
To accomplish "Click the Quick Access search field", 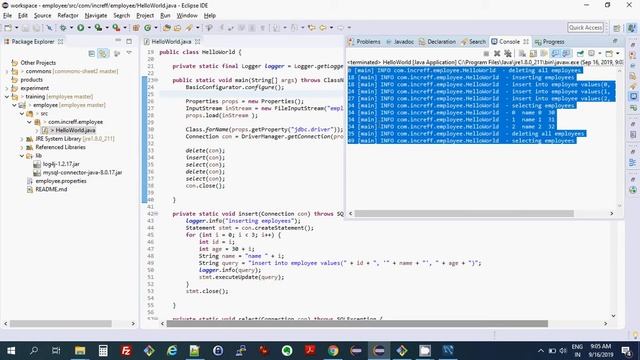I will point(585,27).
